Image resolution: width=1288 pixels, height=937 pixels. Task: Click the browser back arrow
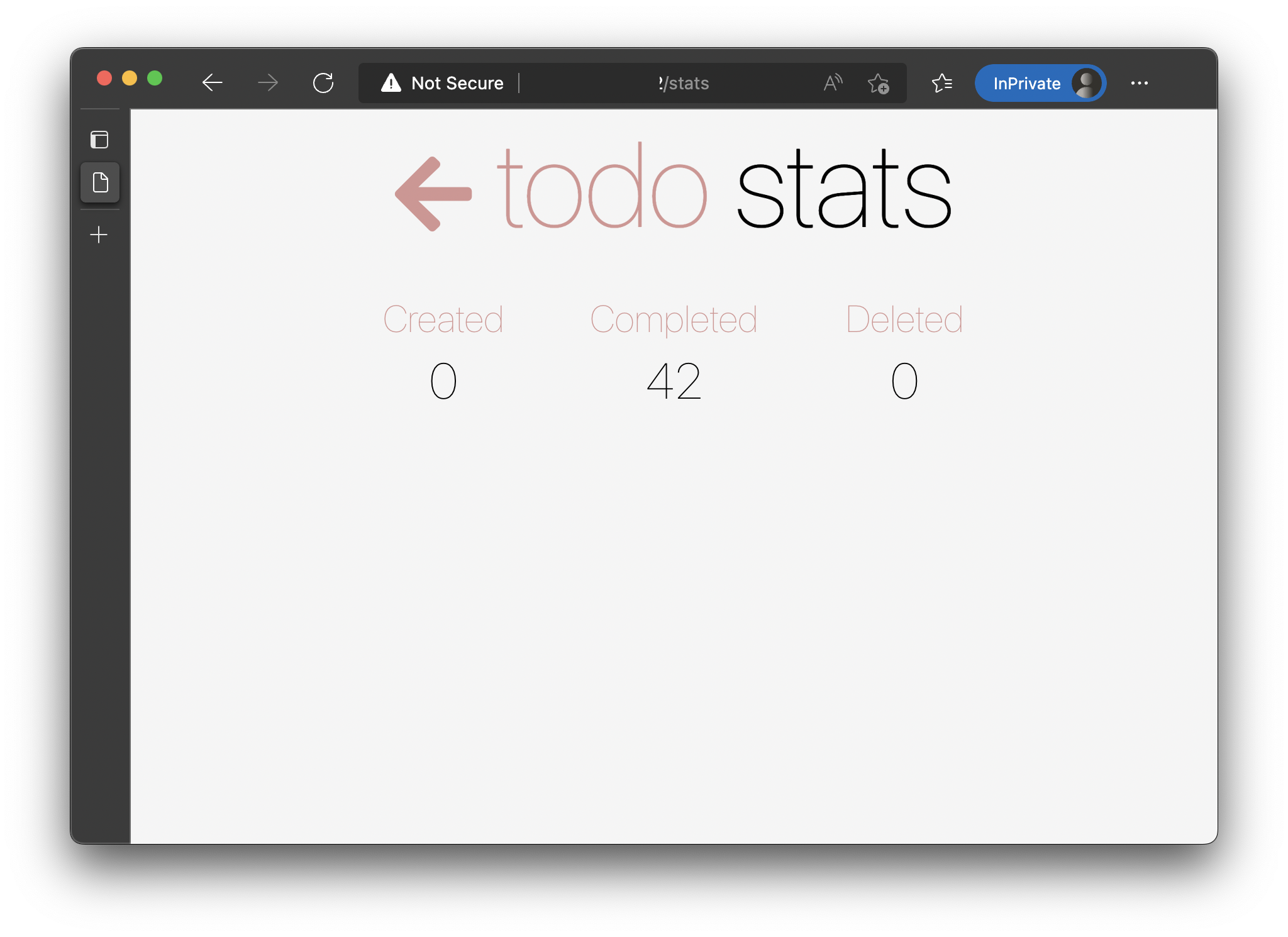click(x=213, y=82)
